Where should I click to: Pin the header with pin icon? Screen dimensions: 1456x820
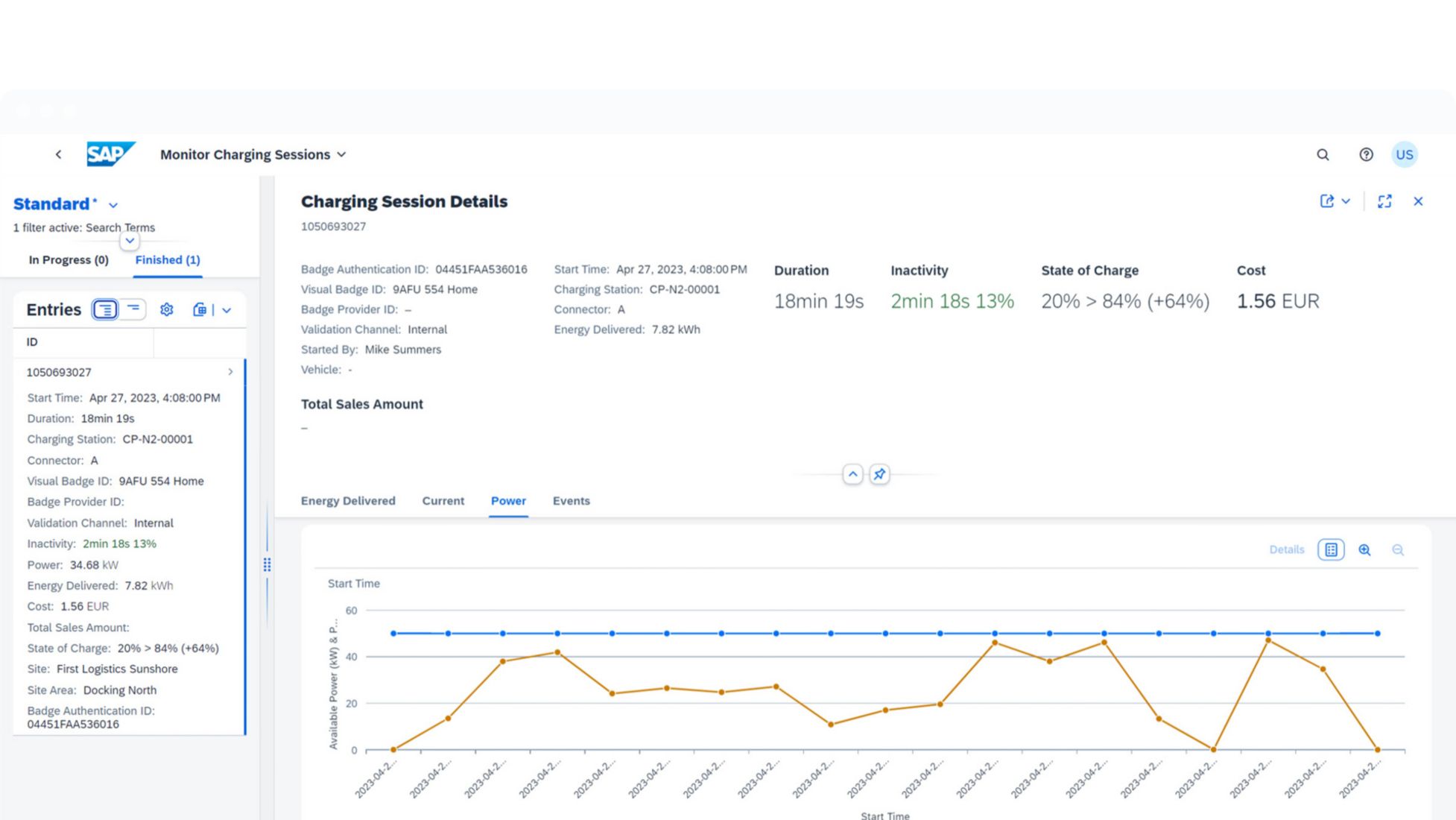(x=879, y=474)
